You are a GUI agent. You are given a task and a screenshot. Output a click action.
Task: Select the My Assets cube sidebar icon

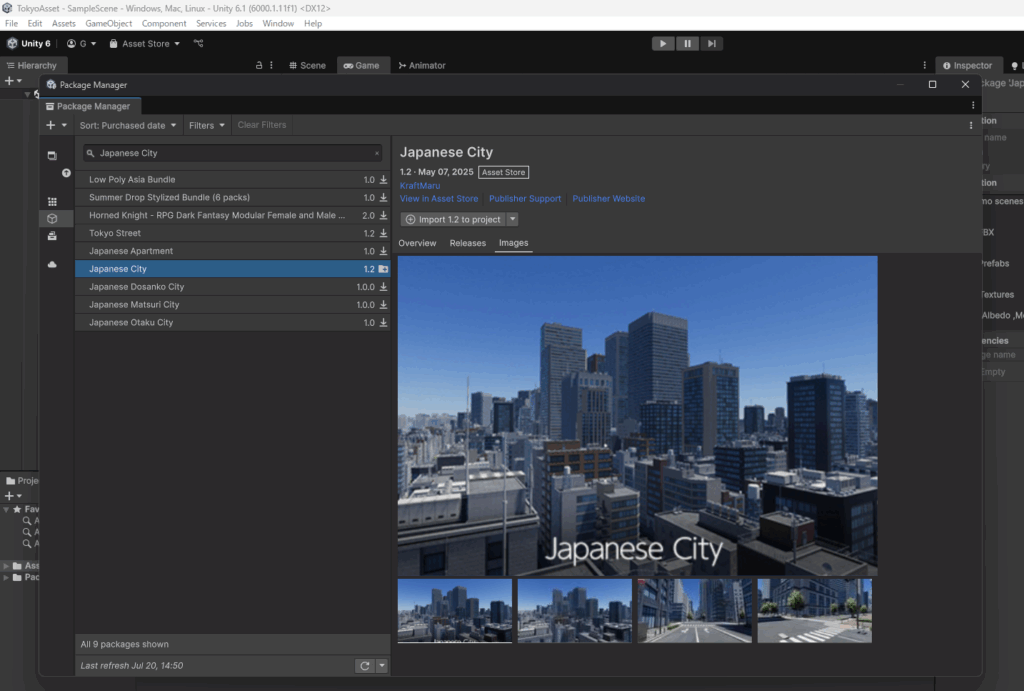52,219
